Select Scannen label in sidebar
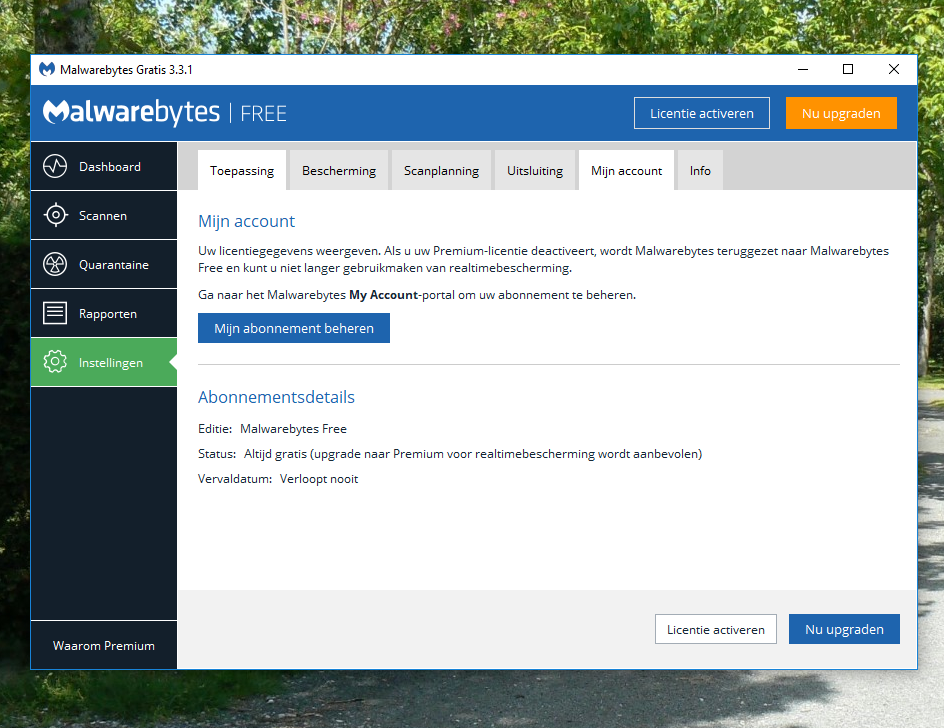The height and width of the screenshot is (728, 944). [x=103, y=216]
